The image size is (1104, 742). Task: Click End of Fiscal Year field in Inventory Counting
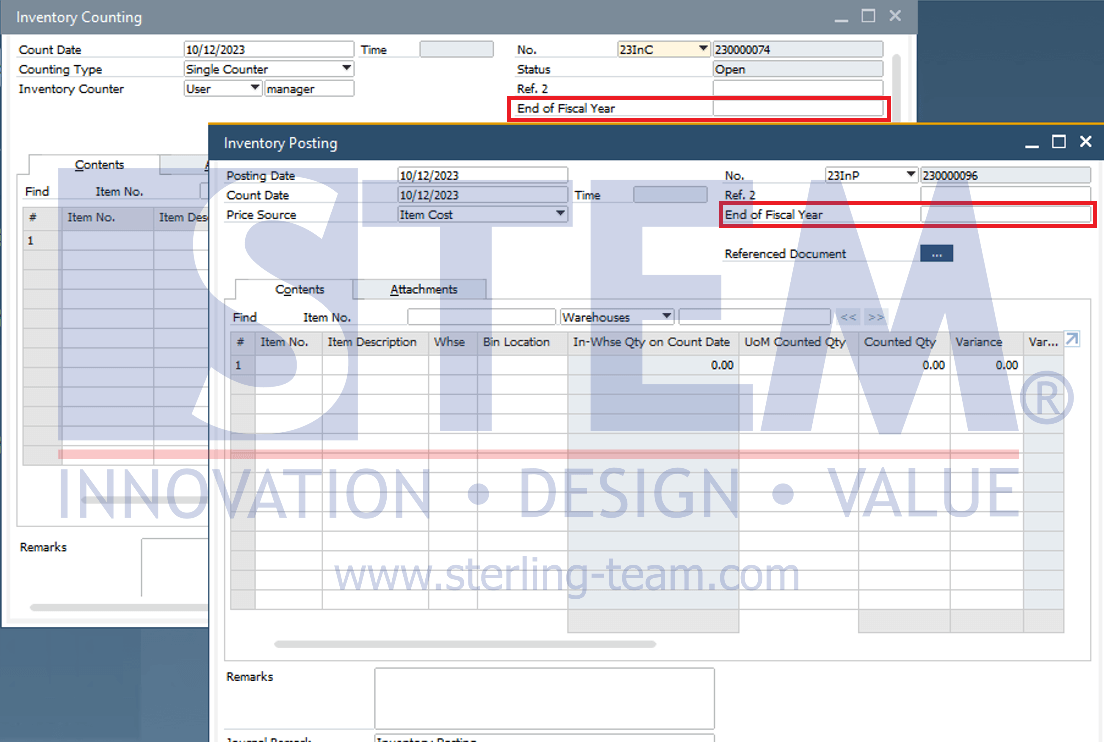pyautogui.click(x=798, y=108)
